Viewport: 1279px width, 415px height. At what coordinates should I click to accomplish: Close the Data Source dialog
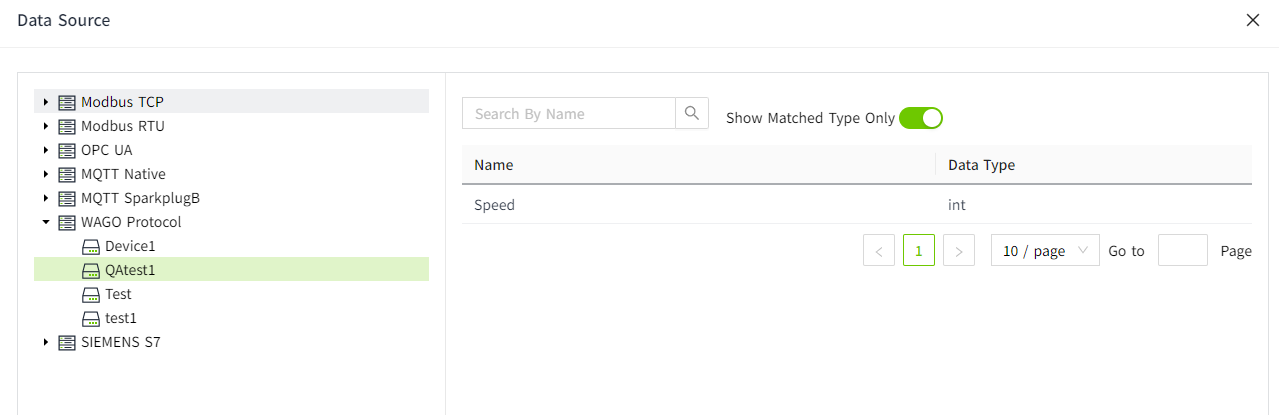point(1252,20)
